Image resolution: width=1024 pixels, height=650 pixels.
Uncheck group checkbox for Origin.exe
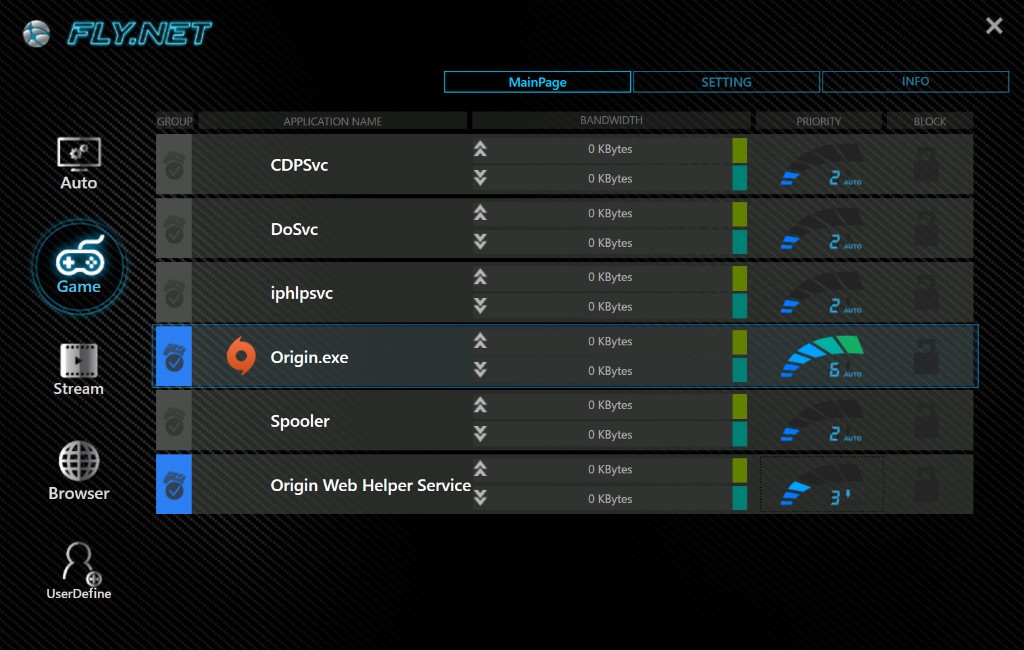(x=174, y=357)
